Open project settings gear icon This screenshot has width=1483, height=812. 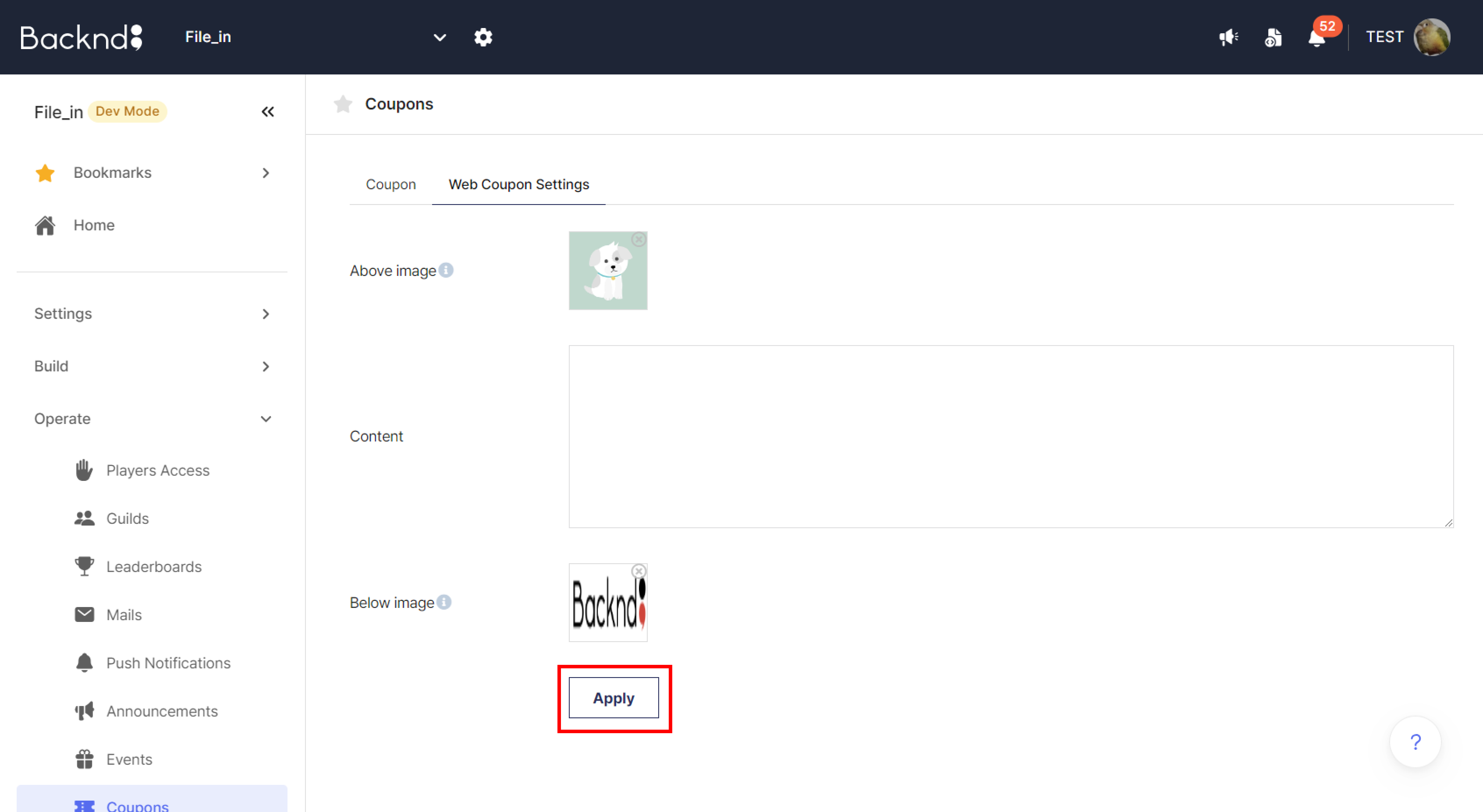coord(483,37)
